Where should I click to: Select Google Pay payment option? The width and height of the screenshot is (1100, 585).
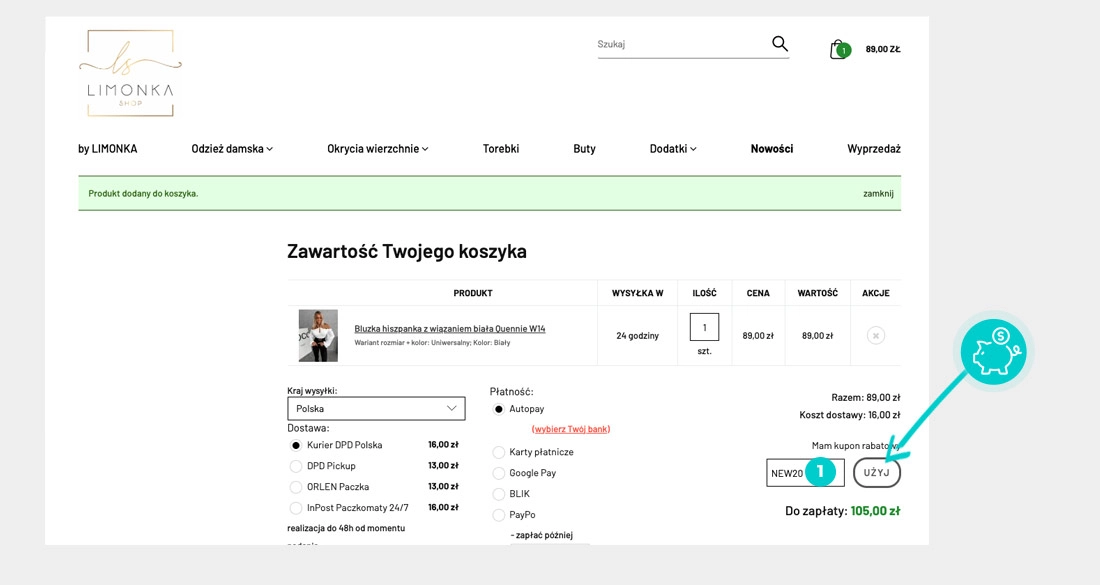click(x=499, y=473)
